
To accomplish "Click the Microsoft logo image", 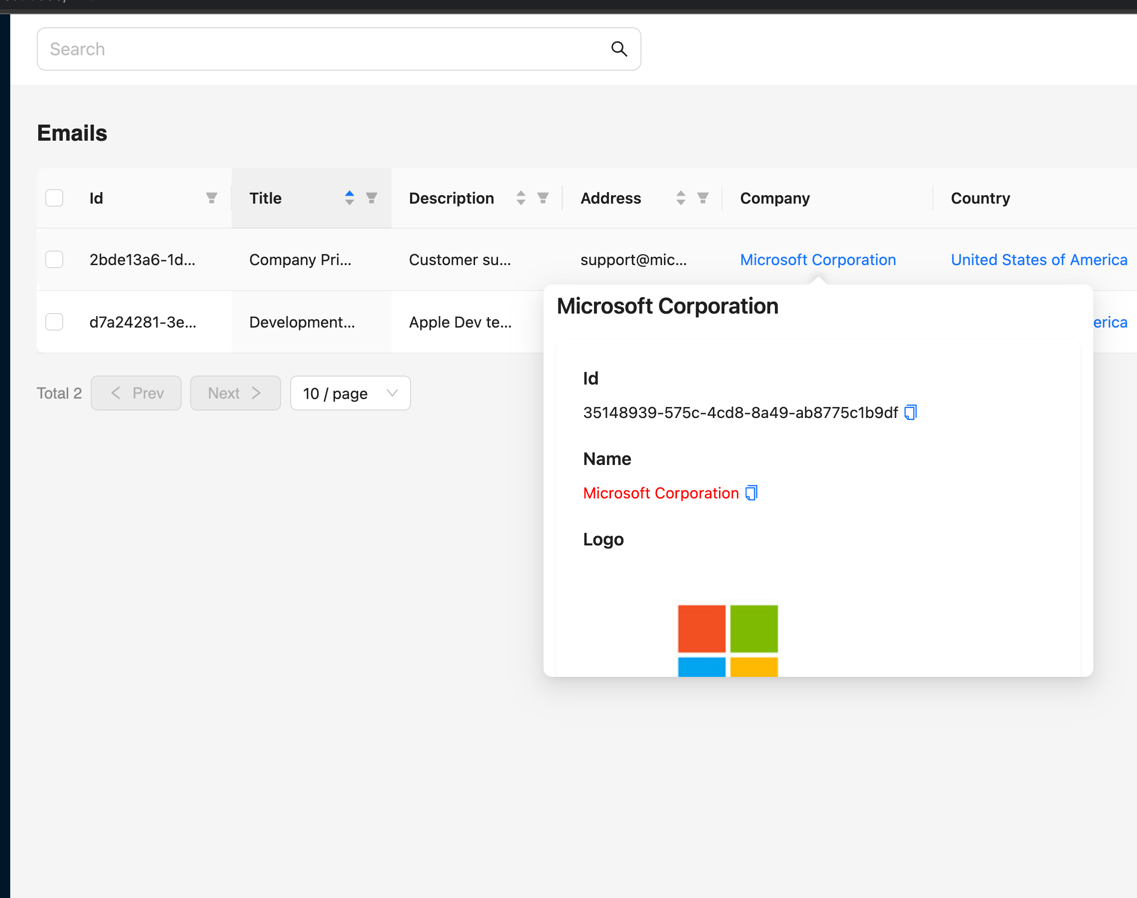I will (x=727, y=640).
